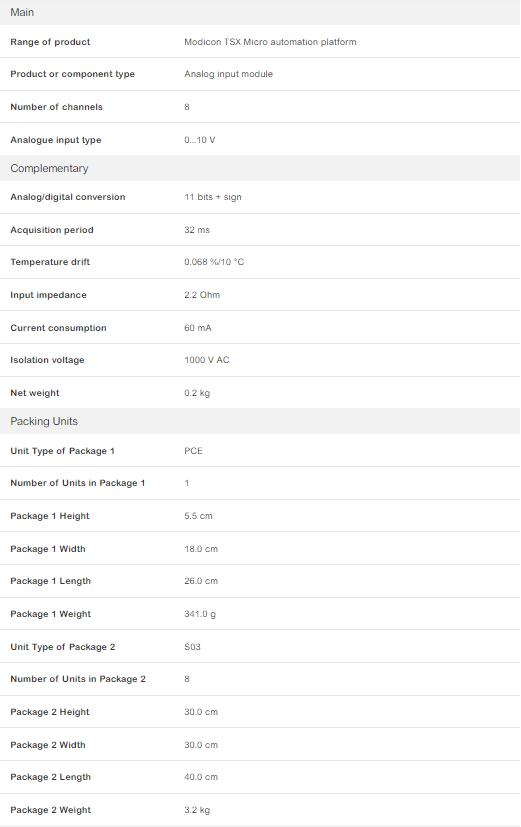Collapse the Complementary section header

(260, 168)
